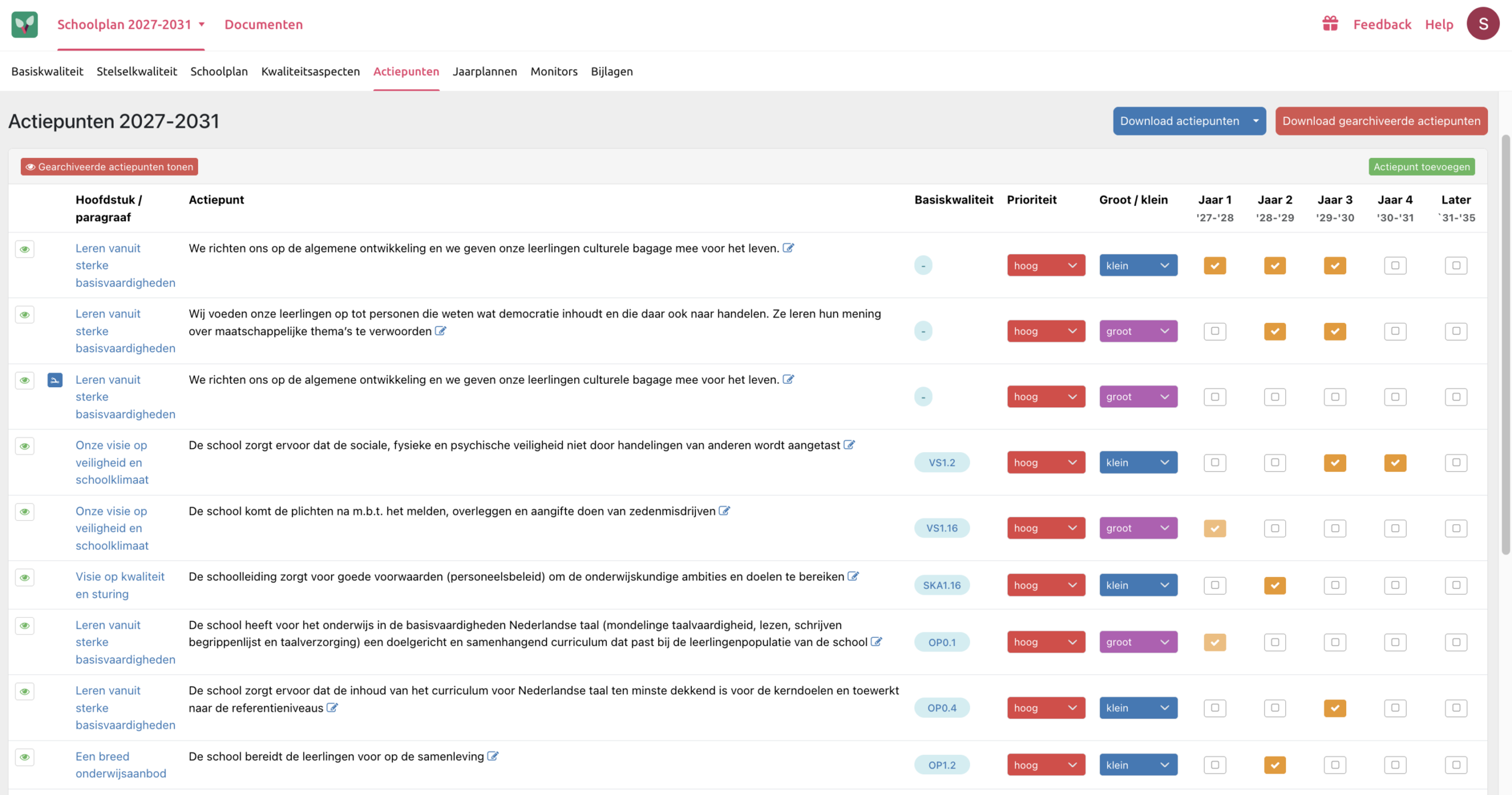Edit the democratie actiepunt text
1512x795 pixels.
click(440, 331)
